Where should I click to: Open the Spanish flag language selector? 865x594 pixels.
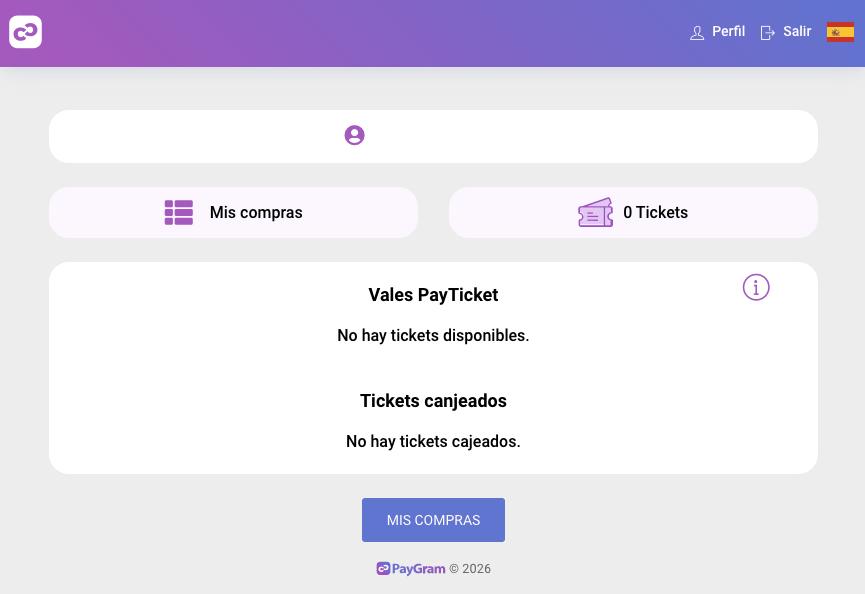tap(840, 32)
